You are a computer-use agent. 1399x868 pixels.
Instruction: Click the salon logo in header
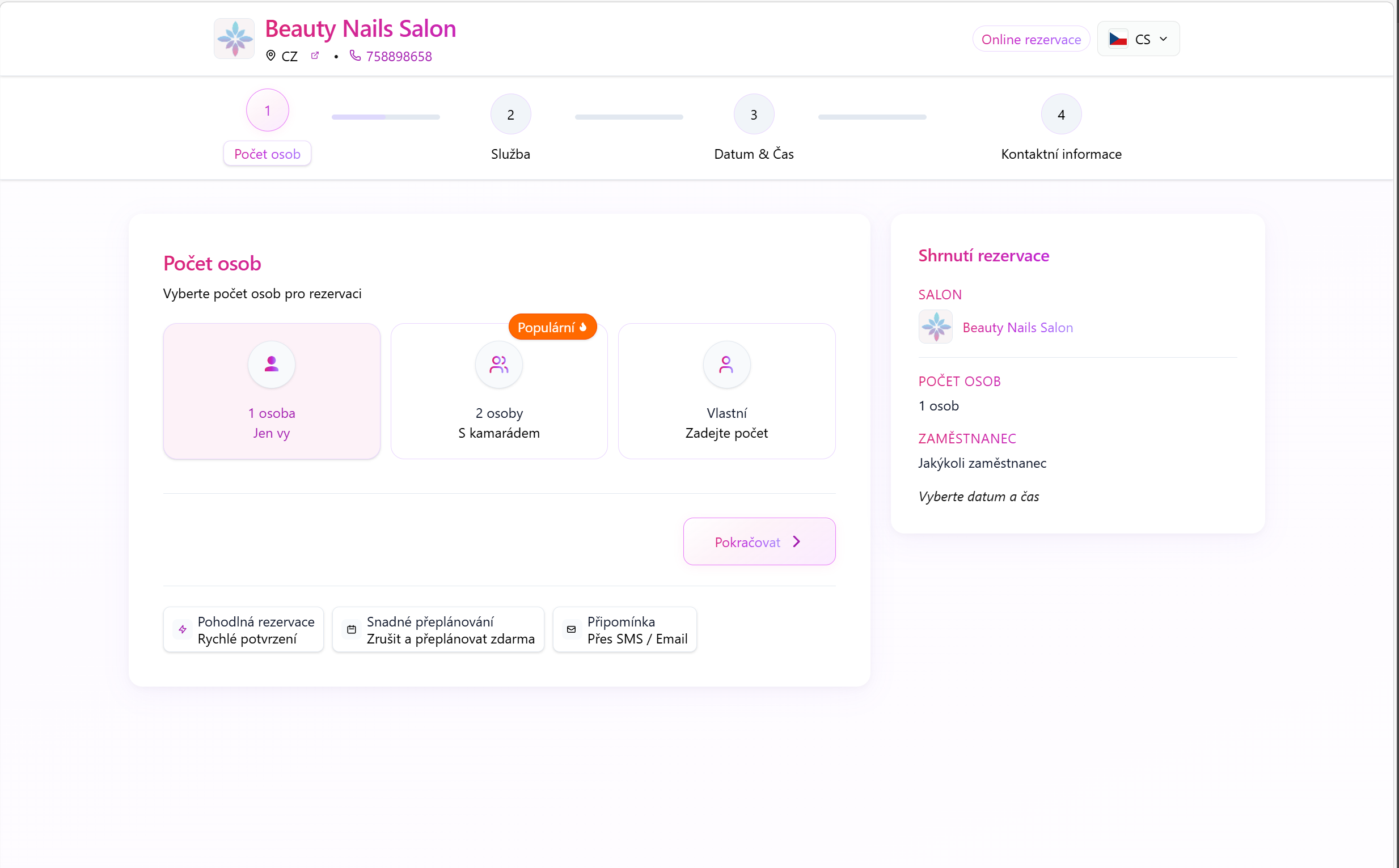(234, 39)
